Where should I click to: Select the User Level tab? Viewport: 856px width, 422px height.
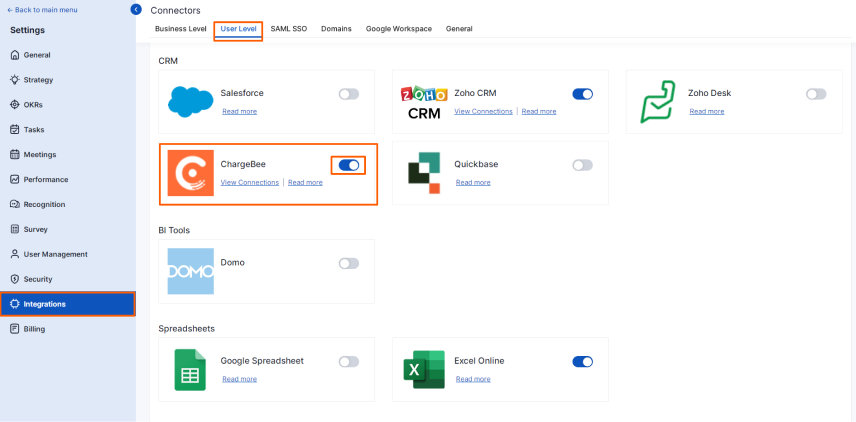tap(239, 29)
